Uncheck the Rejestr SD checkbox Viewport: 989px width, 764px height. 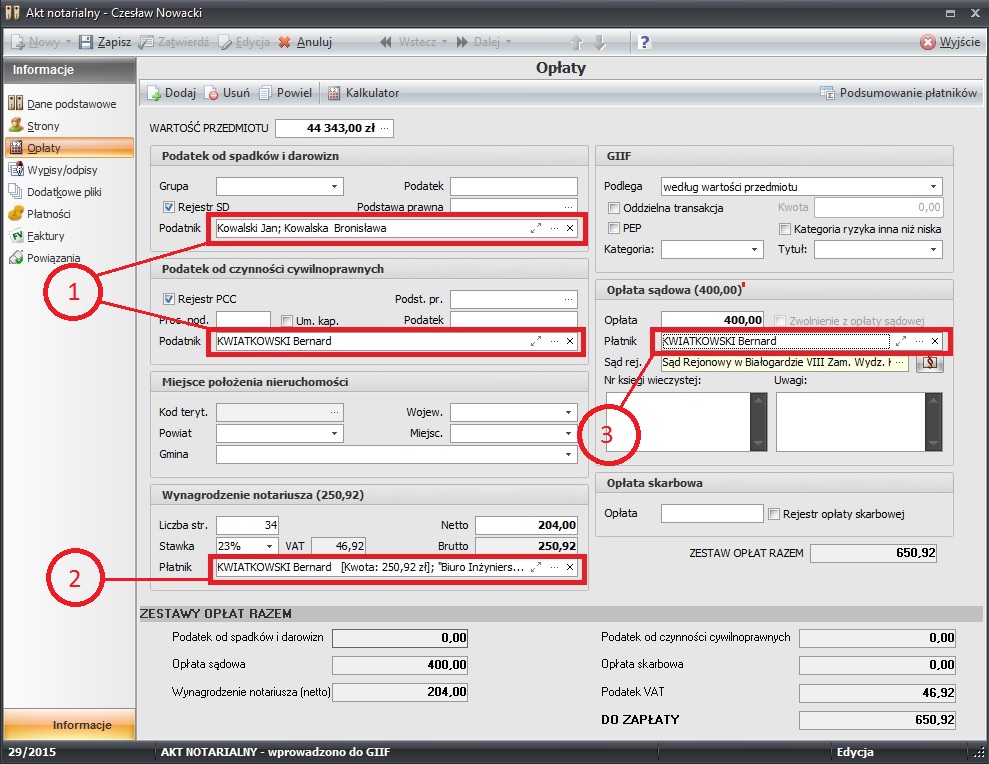[x=169, y=207]
